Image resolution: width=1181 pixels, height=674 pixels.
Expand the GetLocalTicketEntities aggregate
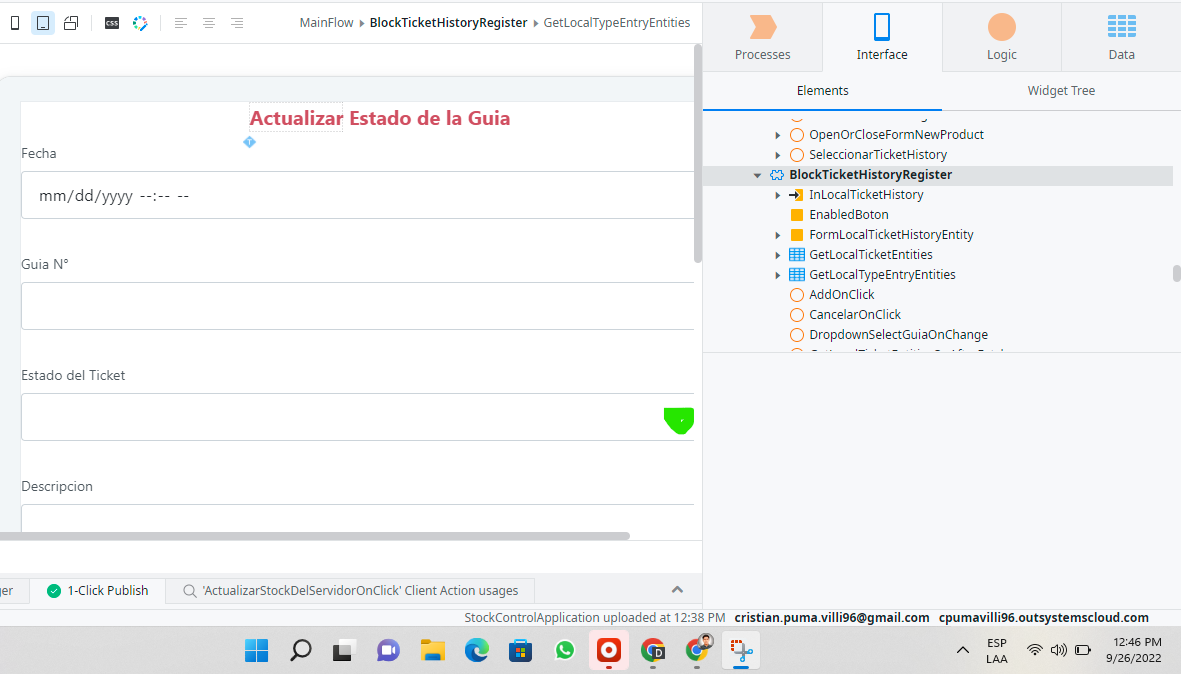click(x=778, y=254)
